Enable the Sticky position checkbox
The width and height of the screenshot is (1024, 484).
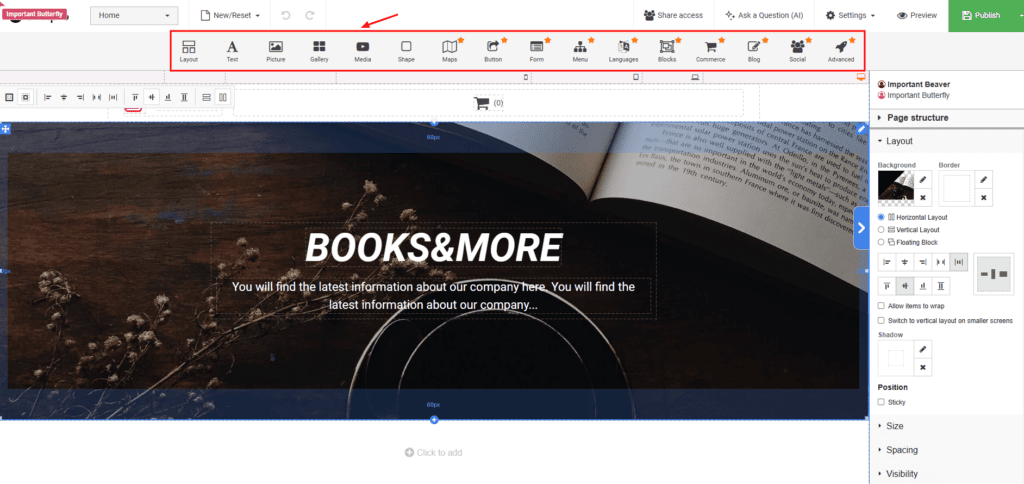coord(882,402)
